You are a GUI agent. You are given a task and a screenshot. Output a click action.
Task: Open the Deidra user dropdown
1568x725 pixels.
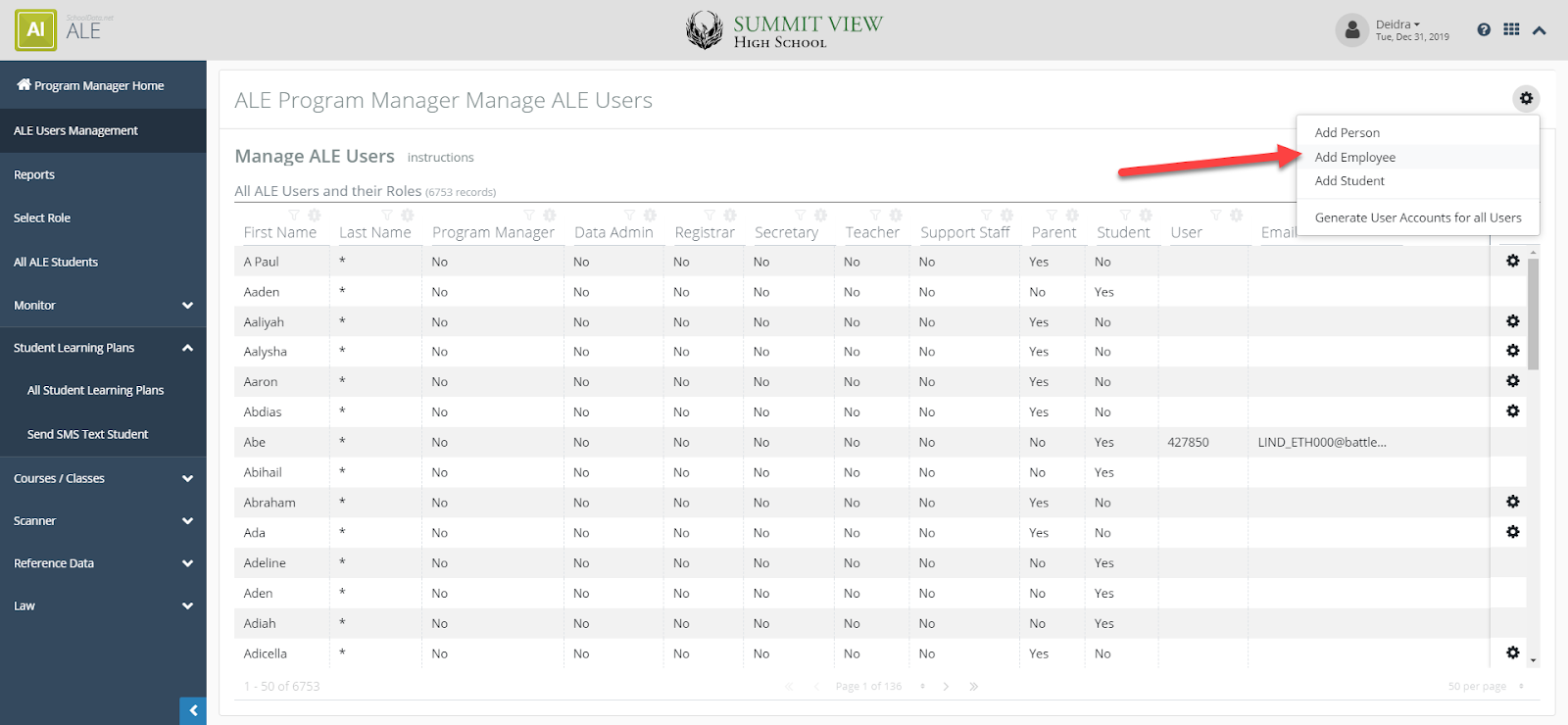pyautogui.click(x=1397, y=24)
